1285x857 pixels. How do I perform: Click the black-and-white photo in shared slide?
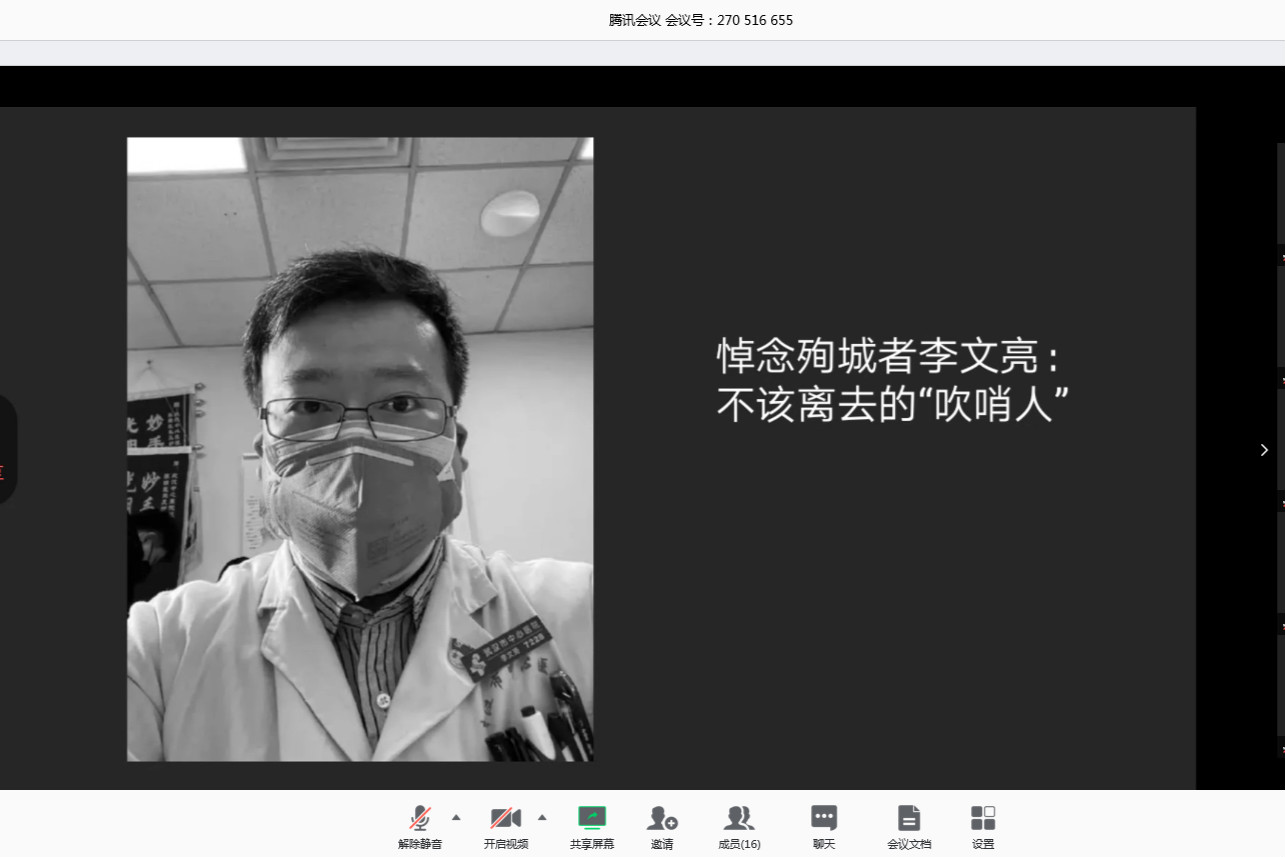click(x=360, y=449)
